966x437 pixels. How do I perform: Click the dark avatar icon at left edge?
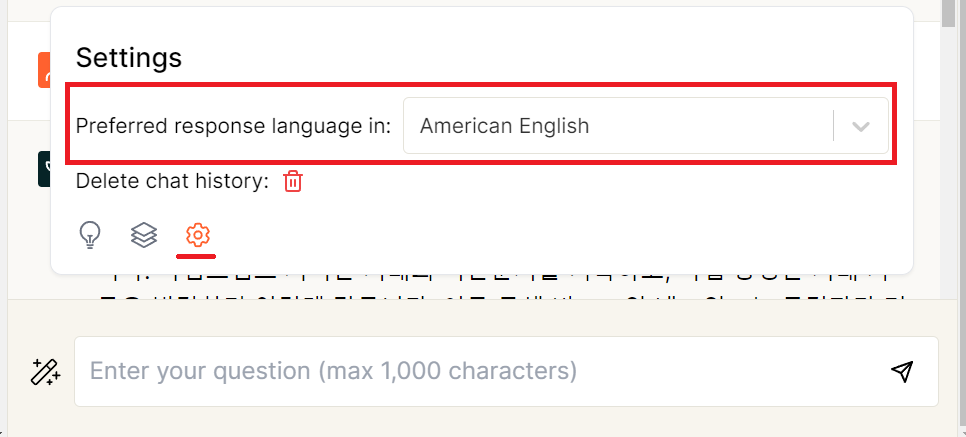(x=43, y=168)
